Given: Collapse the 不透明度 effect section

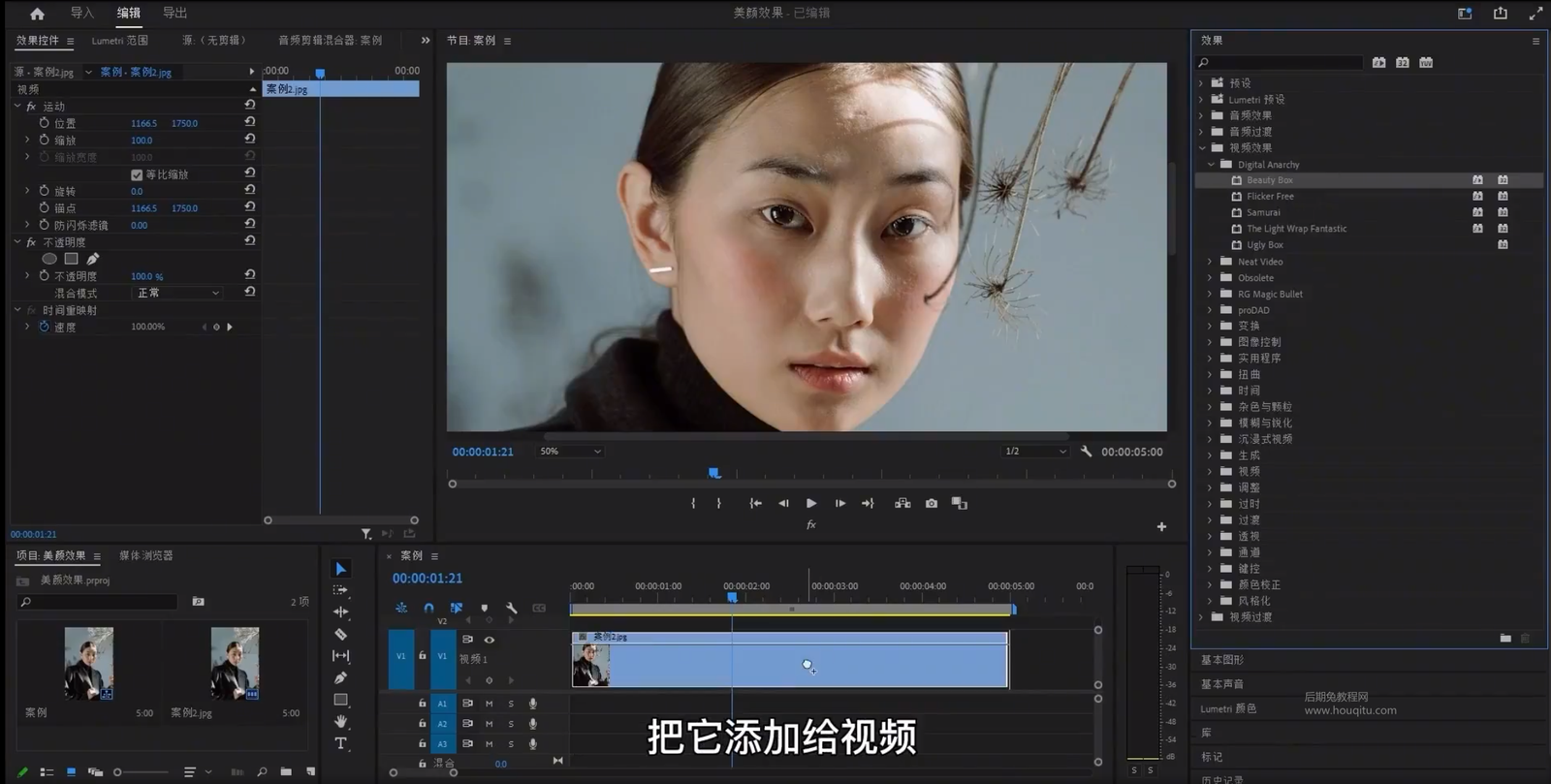Looking at the screenshot, I should (x=17, y=242).
